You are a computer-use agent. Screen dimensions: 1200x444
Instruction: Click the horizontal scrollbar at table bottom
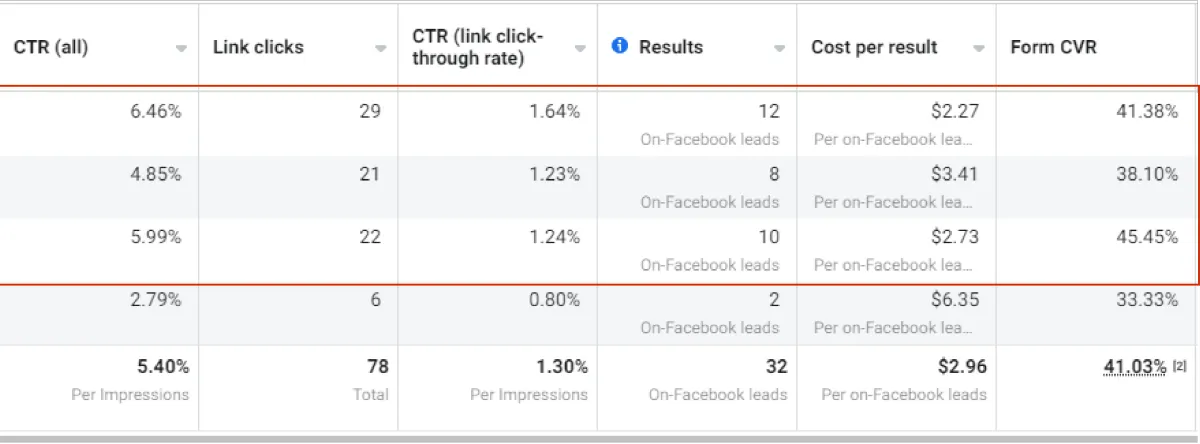[x=600, y=438]
